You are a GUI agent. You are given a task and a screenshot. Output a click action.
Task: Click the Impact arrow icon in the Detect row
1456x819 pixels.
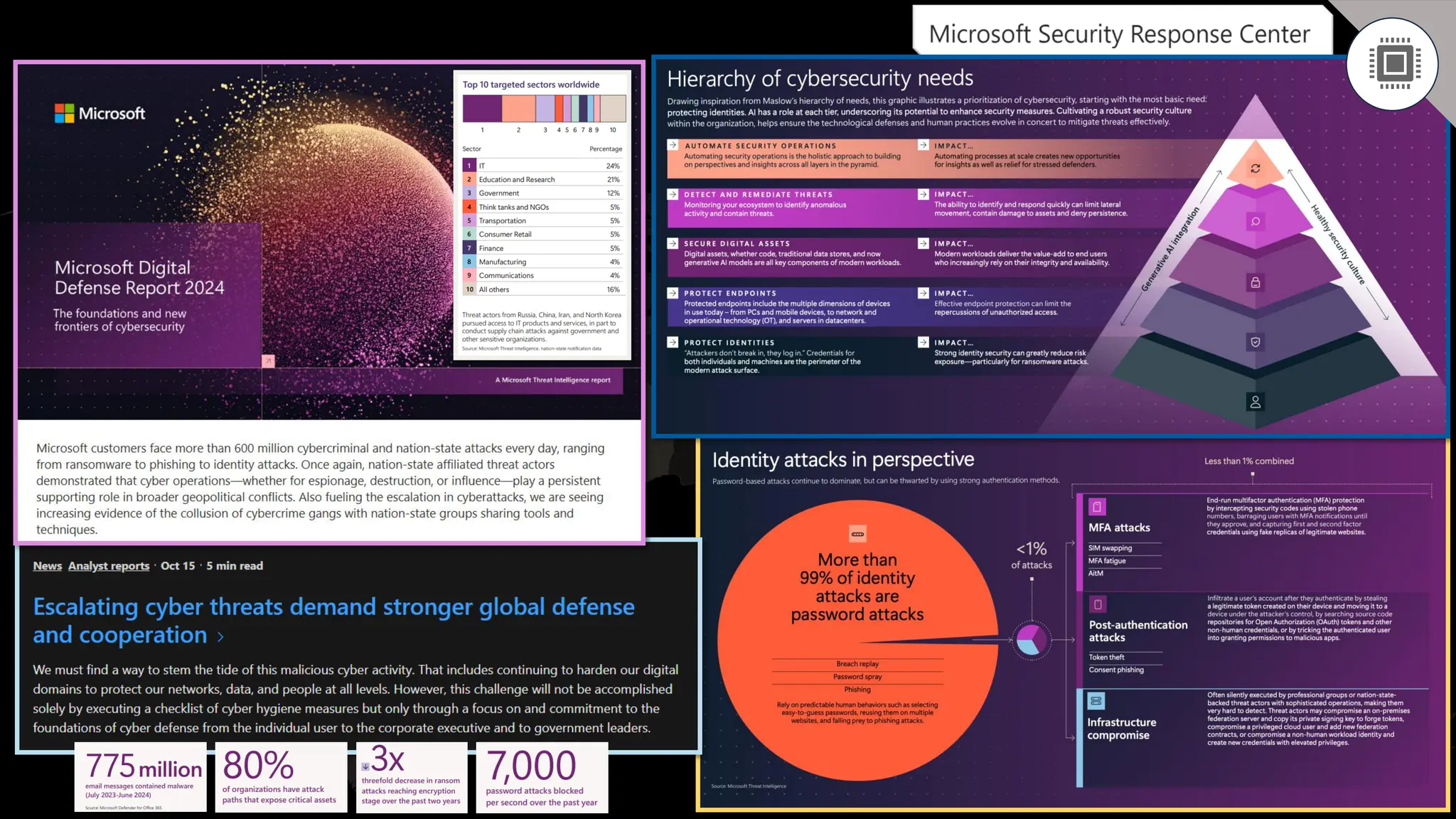click(923, 194)
